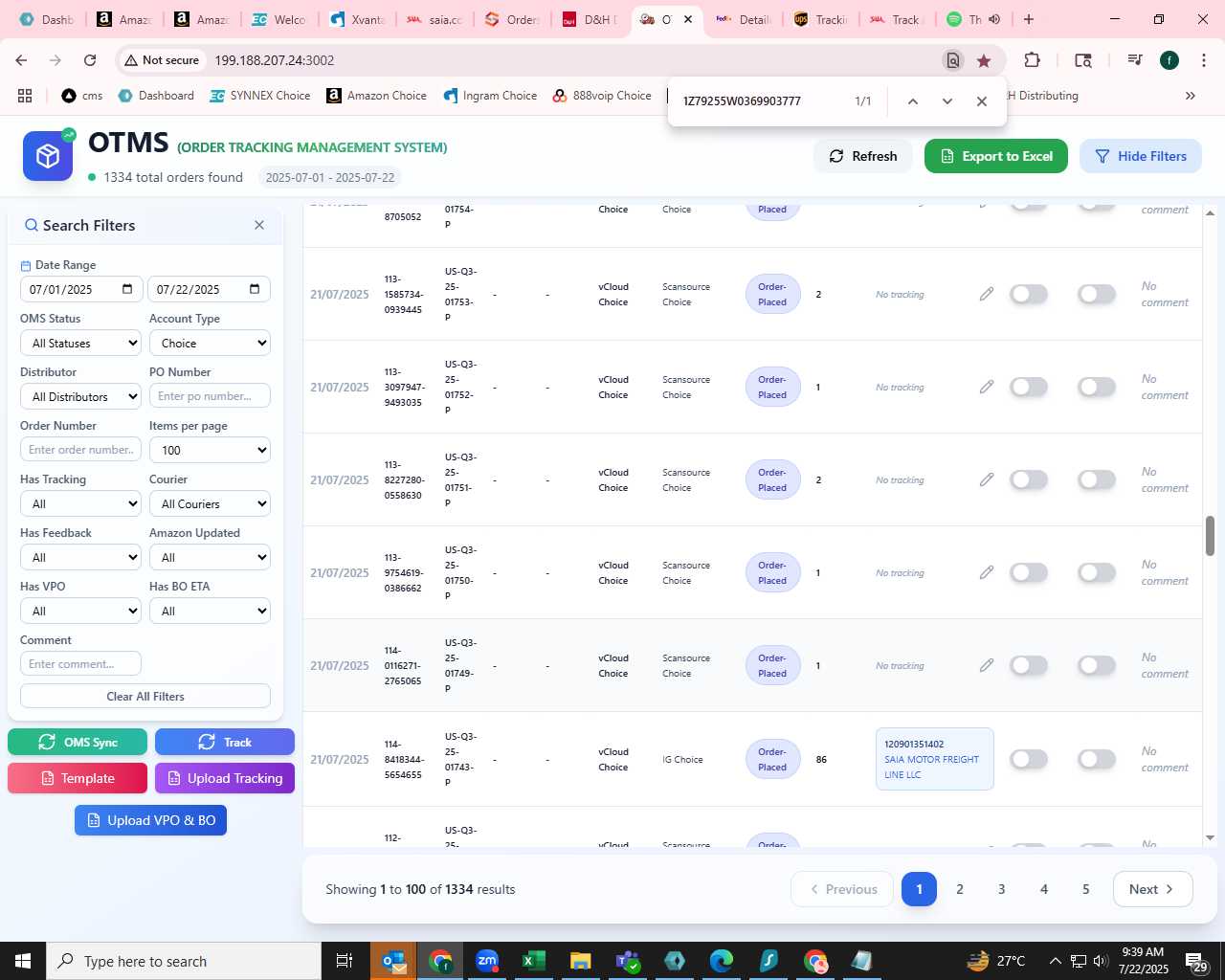Click the OMS Sync button
Viewport: 1225px width, 980px height.
(78, 742)
